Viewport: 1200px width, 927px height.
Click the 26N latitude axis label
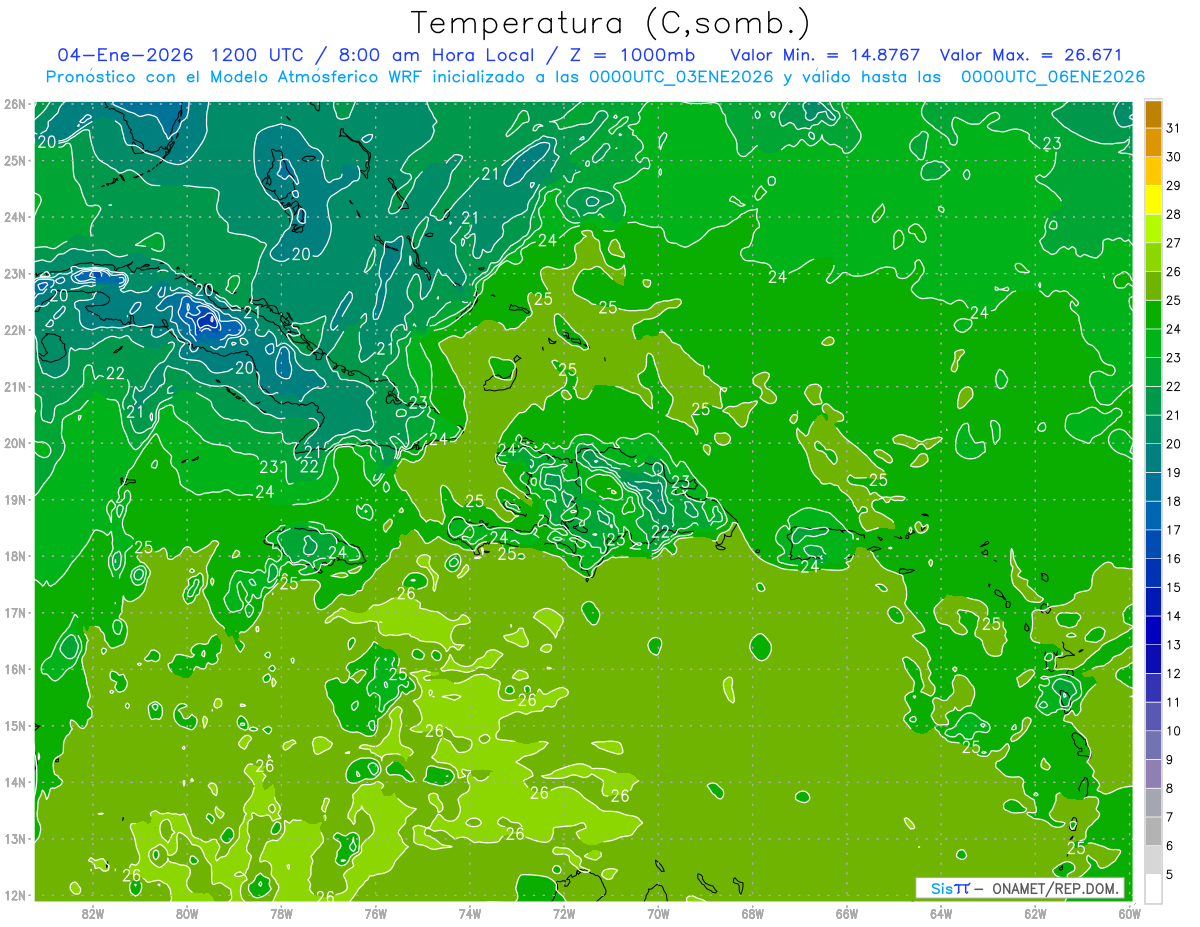pos(14,104)
